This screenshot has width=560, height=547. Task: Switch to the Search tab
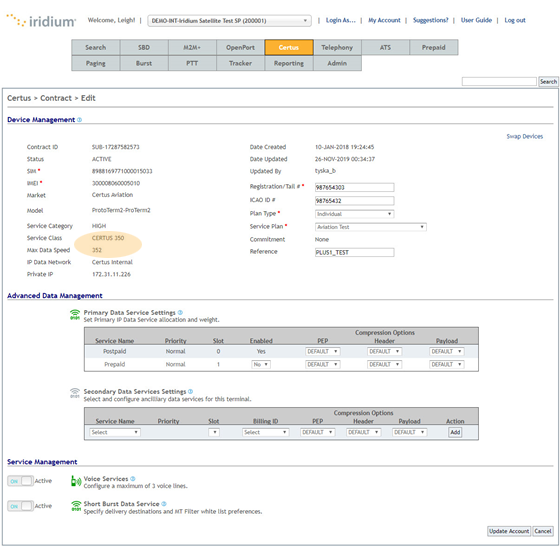(x=96, y=47)
